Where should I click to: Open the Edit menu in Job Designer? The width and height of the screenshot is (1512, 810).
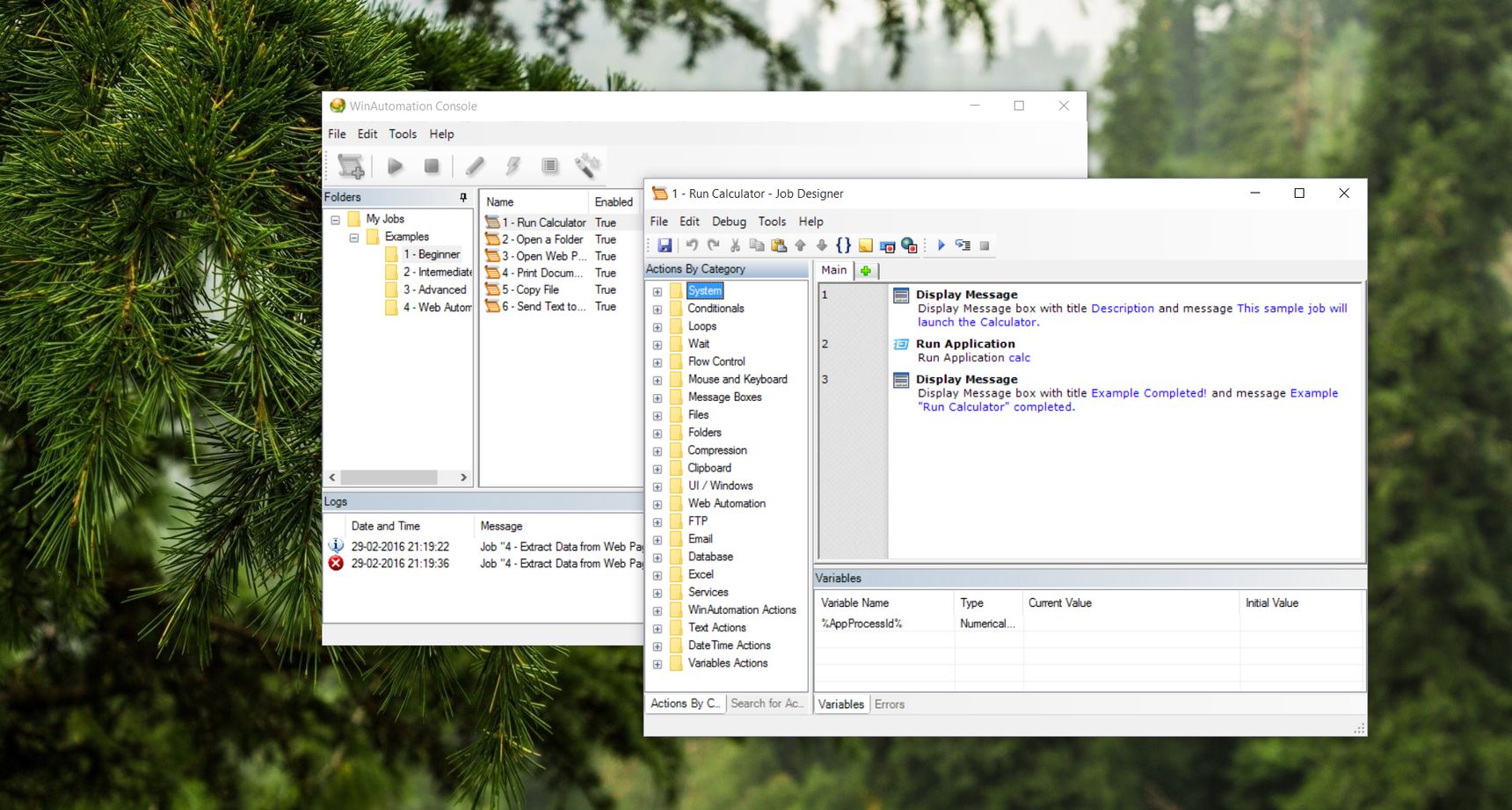[x=689, y=222]
